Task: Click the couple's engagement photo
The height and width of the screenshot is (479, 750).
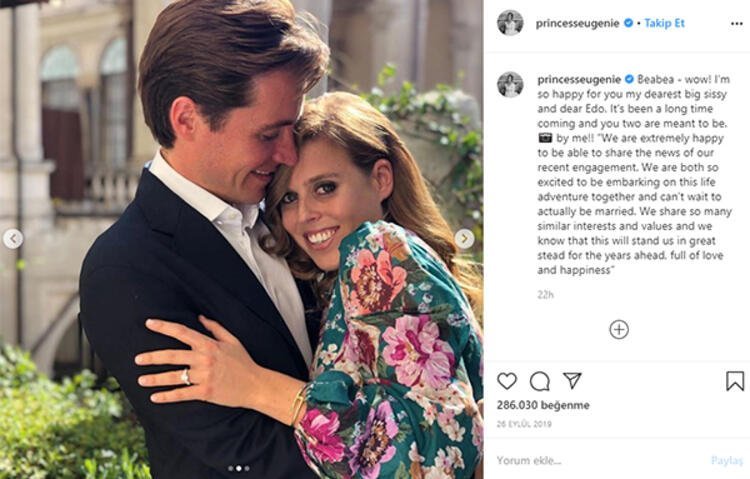Action: click(x=240, y=240)
